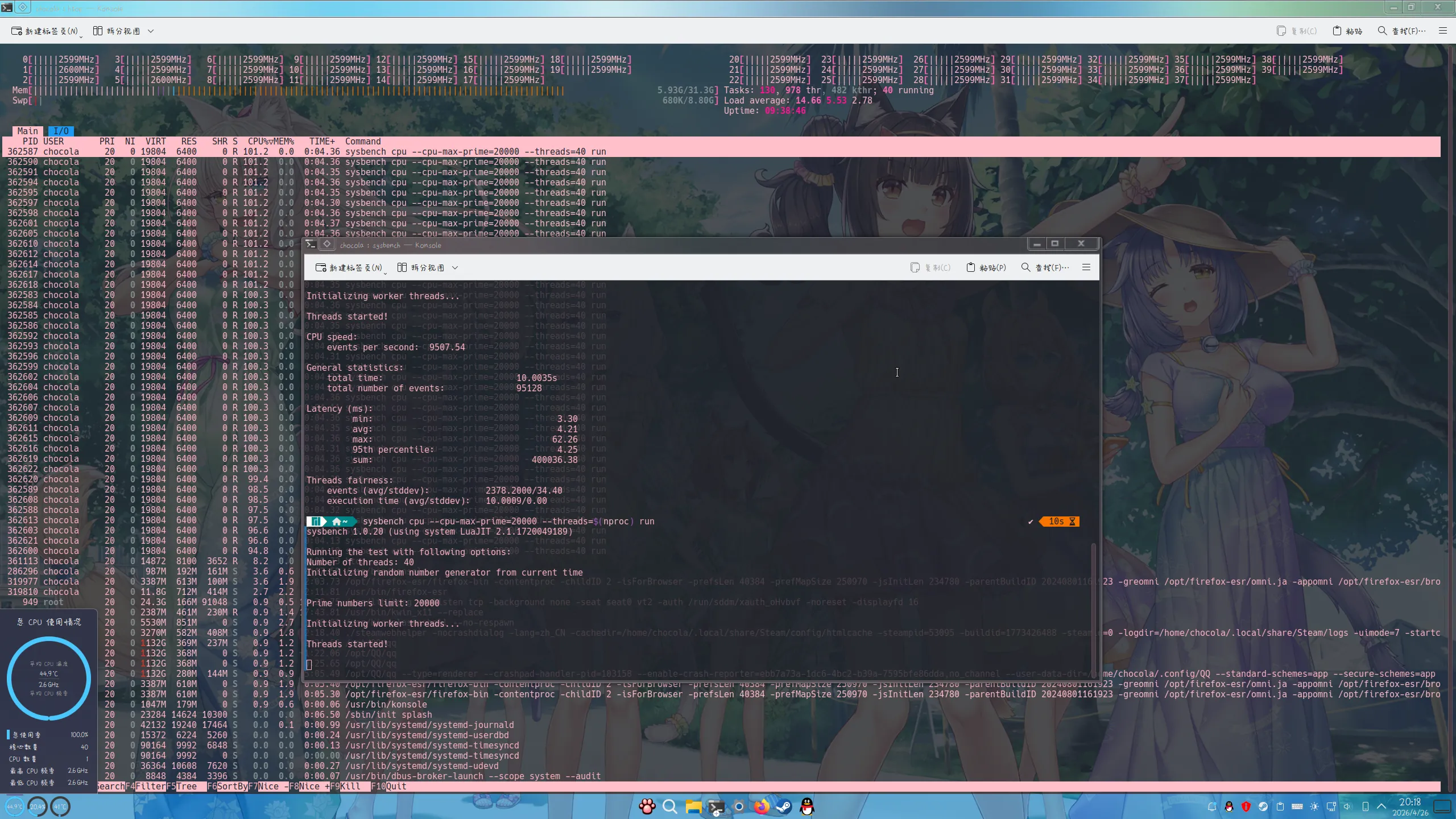Open the volume control in system tray

pyautogui.click(x=1347, y=806)
